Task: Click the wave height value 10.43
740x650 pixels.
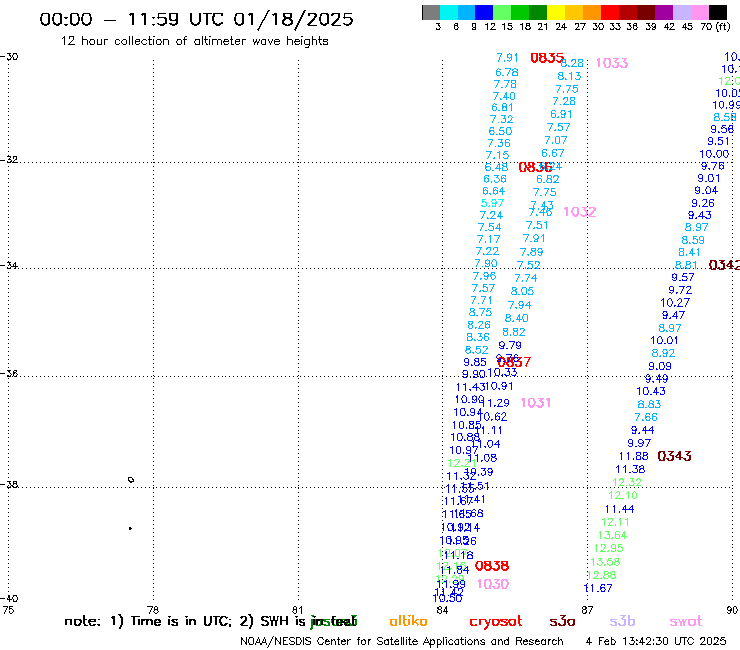Action: (651, 391)
